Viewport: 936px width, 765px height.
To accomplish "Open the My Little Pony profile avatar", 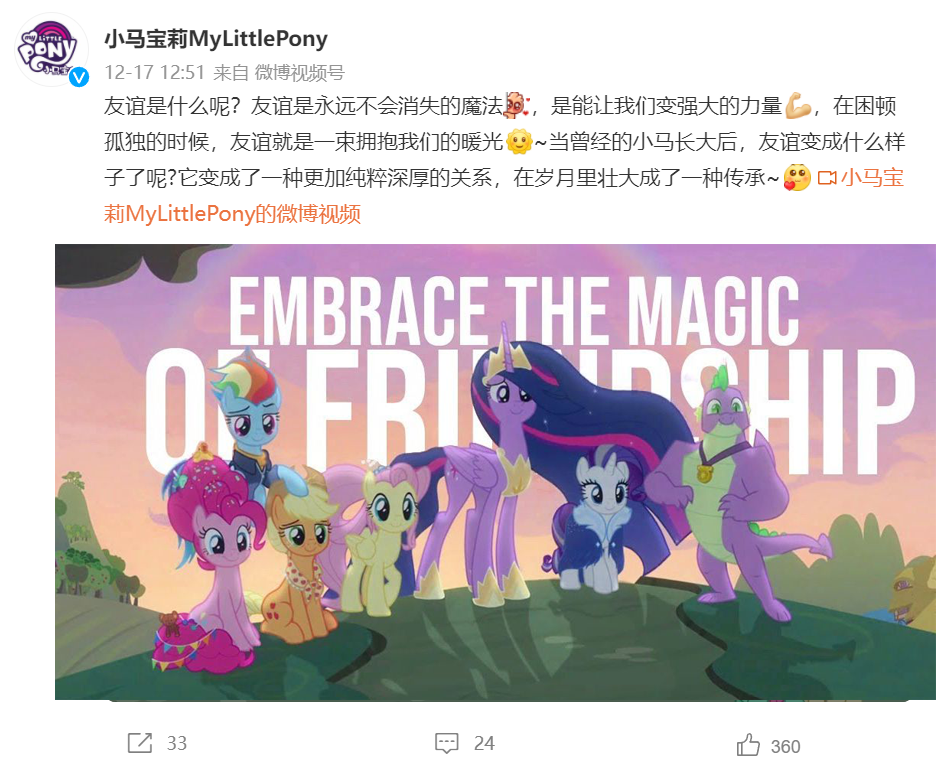I will point(51,49).
